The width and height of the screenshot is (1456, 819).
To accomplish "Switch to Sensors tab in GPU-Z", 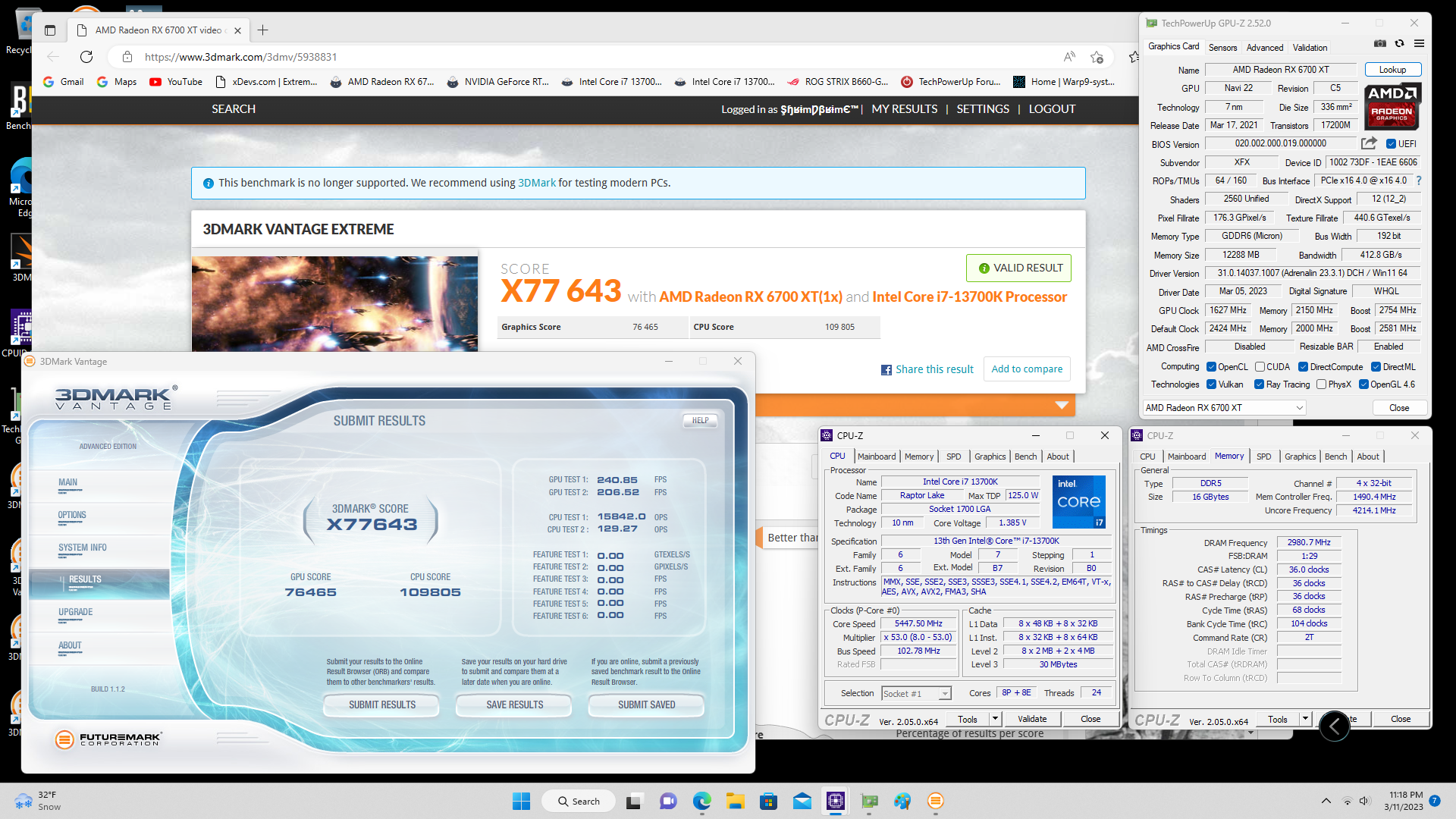I will point(1222,48).
